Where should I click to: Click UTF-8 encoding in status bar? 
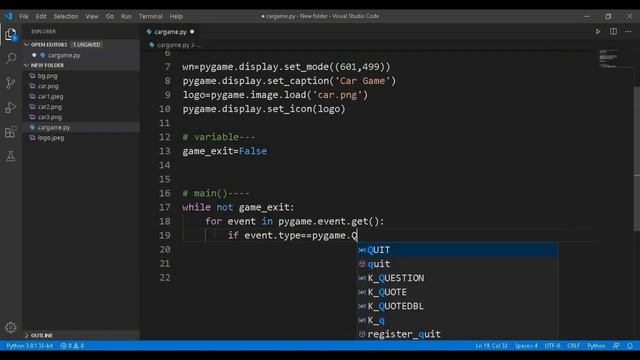click(x=552, y=346)
